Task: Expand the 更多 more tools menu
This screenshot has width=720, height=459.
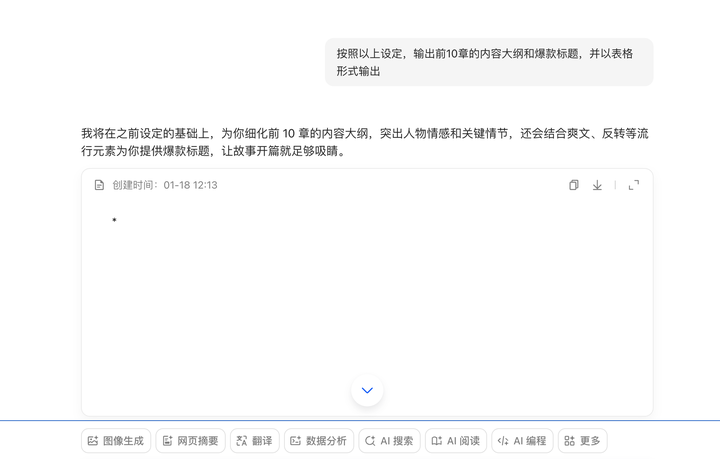Action: pos(582,441)
